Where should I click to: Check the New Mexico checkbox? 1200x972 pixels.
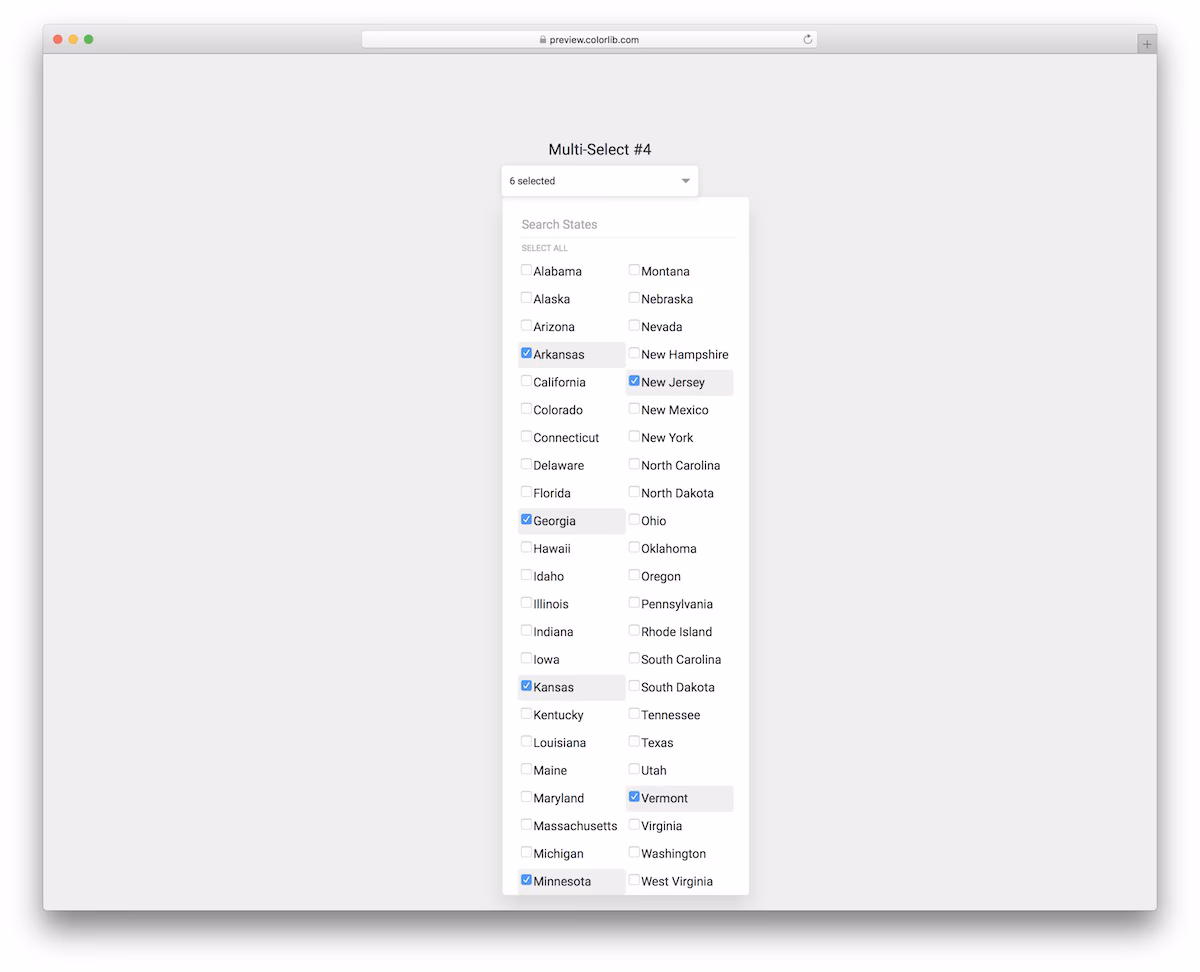click(634, 409)
